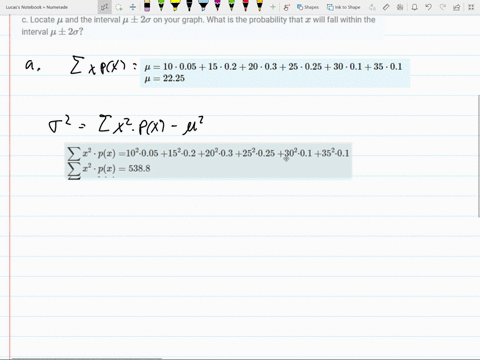480x360 pixels.
Task: Select the magenta pen
Action: [x=217, y=6]
